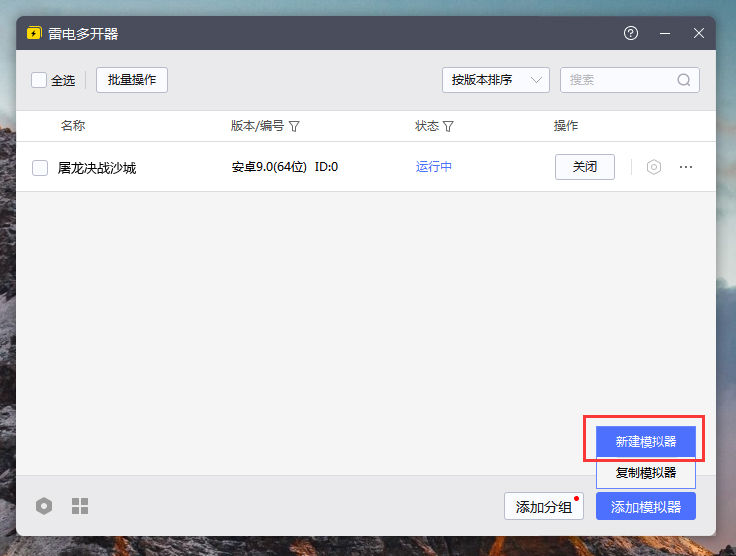This screenshot has width=736, height=556.
Task: Open the help question mark icon
Action: coord(631,33)
